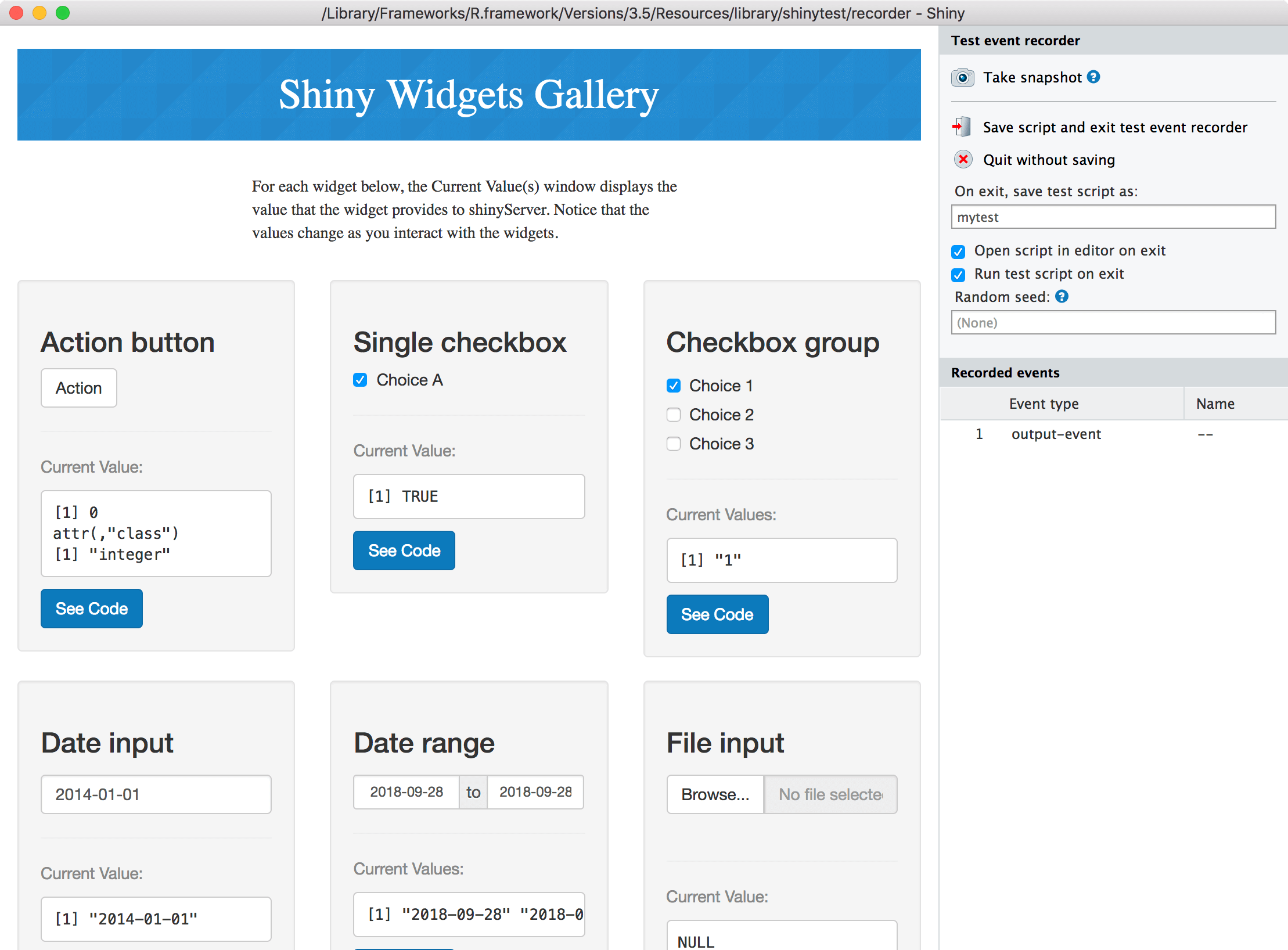This screenshot has height=950, width=1288.
Task: Click the NULL file input output
Action: [782, 935]
